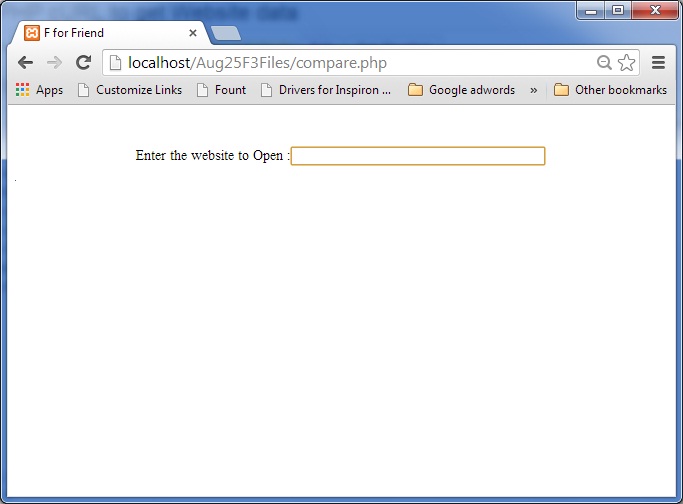Image resolution: width=683 pixels, height=504 pixels.
Task: Click the address bar URL
Action: 257,63
